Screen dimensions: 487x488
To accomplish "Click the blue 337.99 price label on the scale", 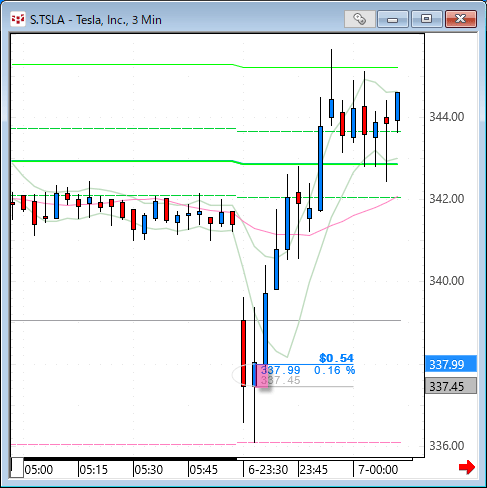I will tap(451, 364).
